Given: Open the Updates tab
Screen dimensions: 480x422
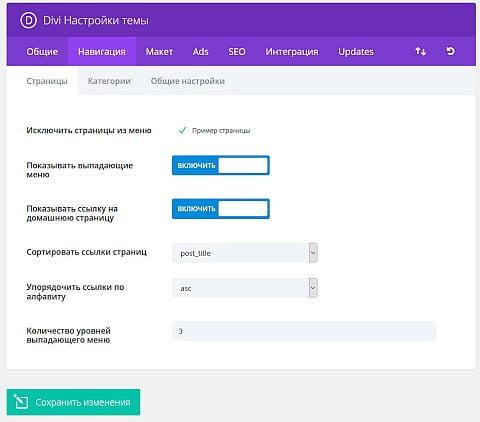Looking at the screenshot, I should tap(356, 52).
